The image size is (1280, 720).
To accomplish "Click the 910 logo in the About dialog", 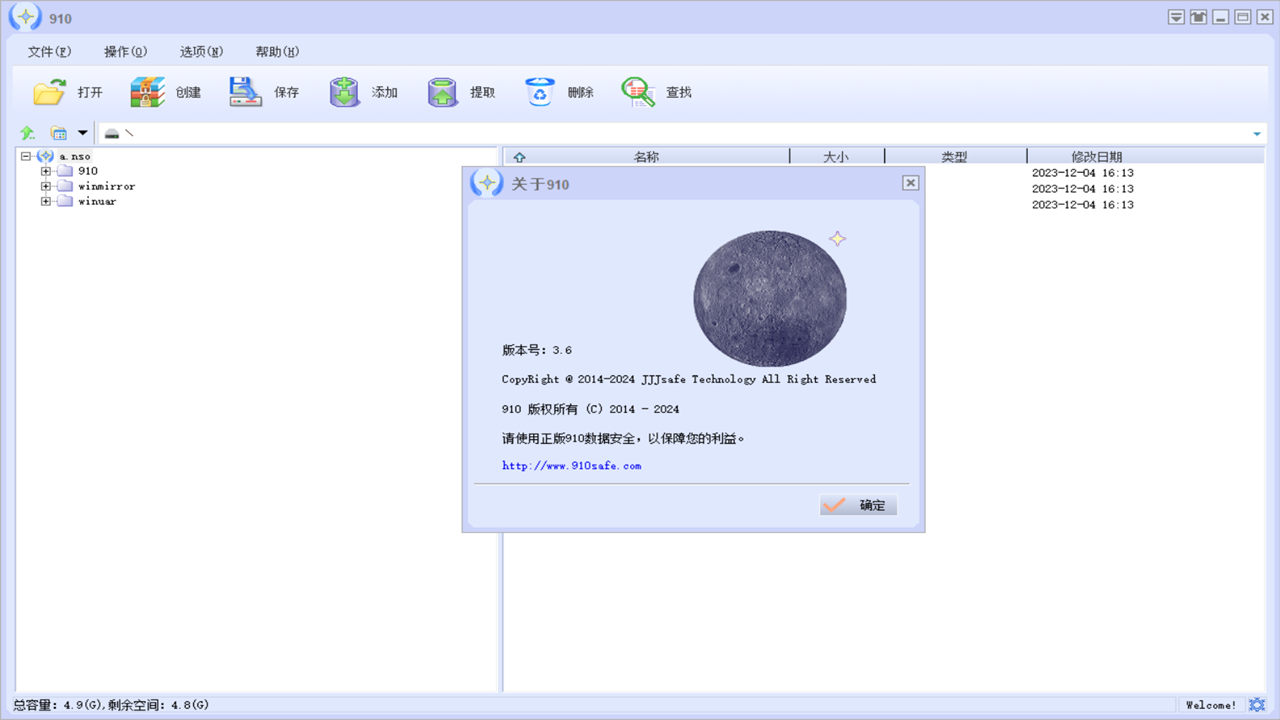I will point(486,184).
